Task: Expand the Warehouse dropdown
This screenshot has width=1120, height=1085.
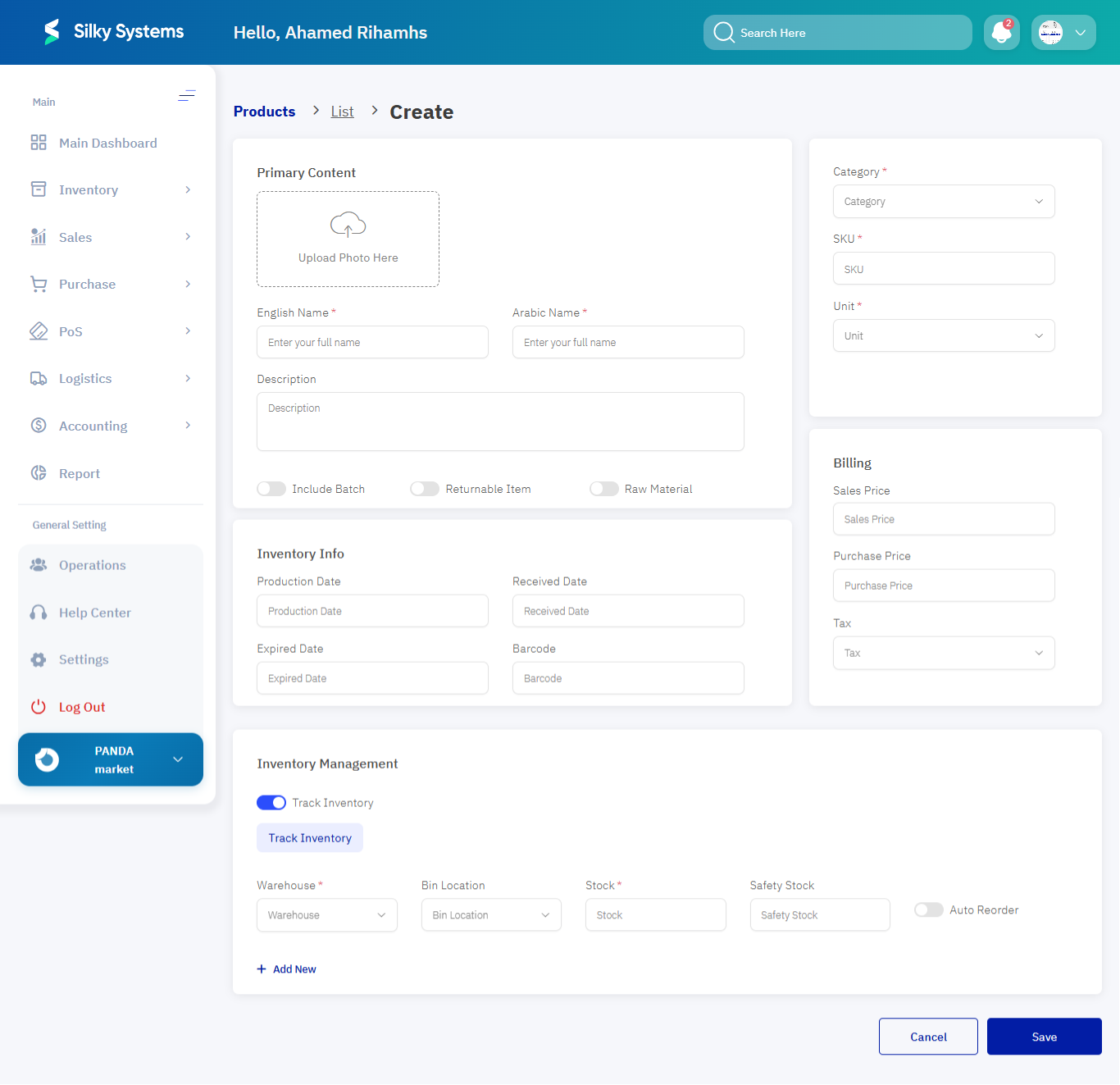Action: click(326, 914)
